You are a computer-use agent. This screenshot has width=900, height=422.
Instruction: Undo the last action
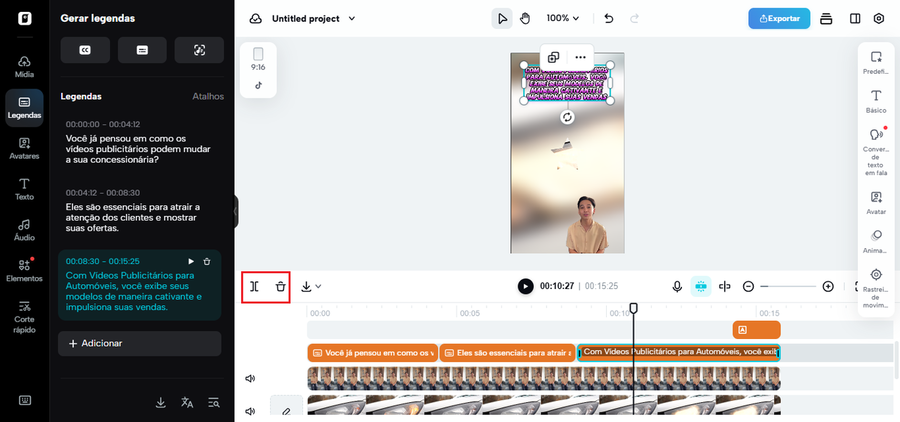pyautogui.click(x=609, y=19)
